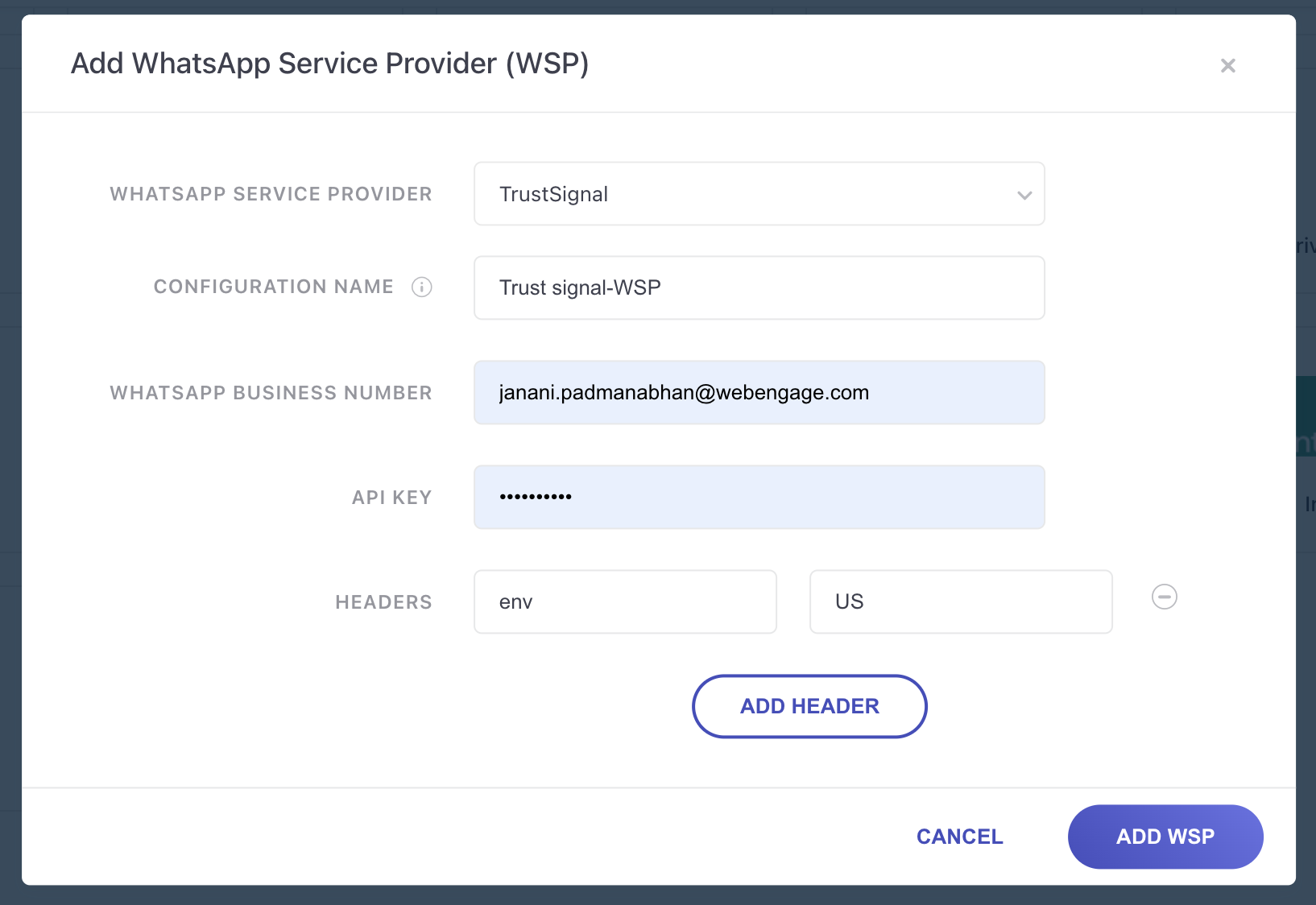Click the Configuration Name label
The width and height of the screenshot is (1316, 905).
coord(273,287)
